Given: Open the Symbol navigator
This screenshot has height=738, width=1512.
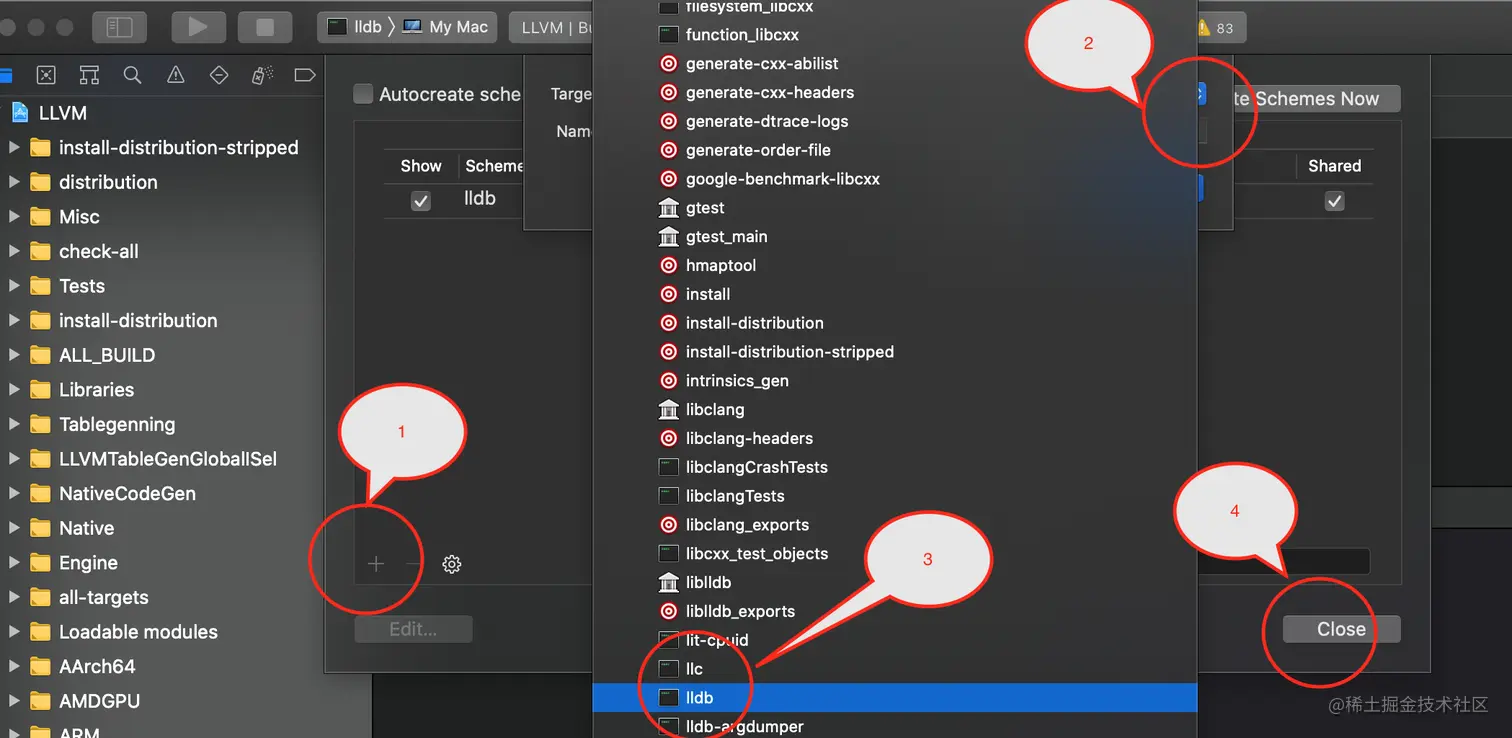Looking at the screenshot, I should pos(89,75).
